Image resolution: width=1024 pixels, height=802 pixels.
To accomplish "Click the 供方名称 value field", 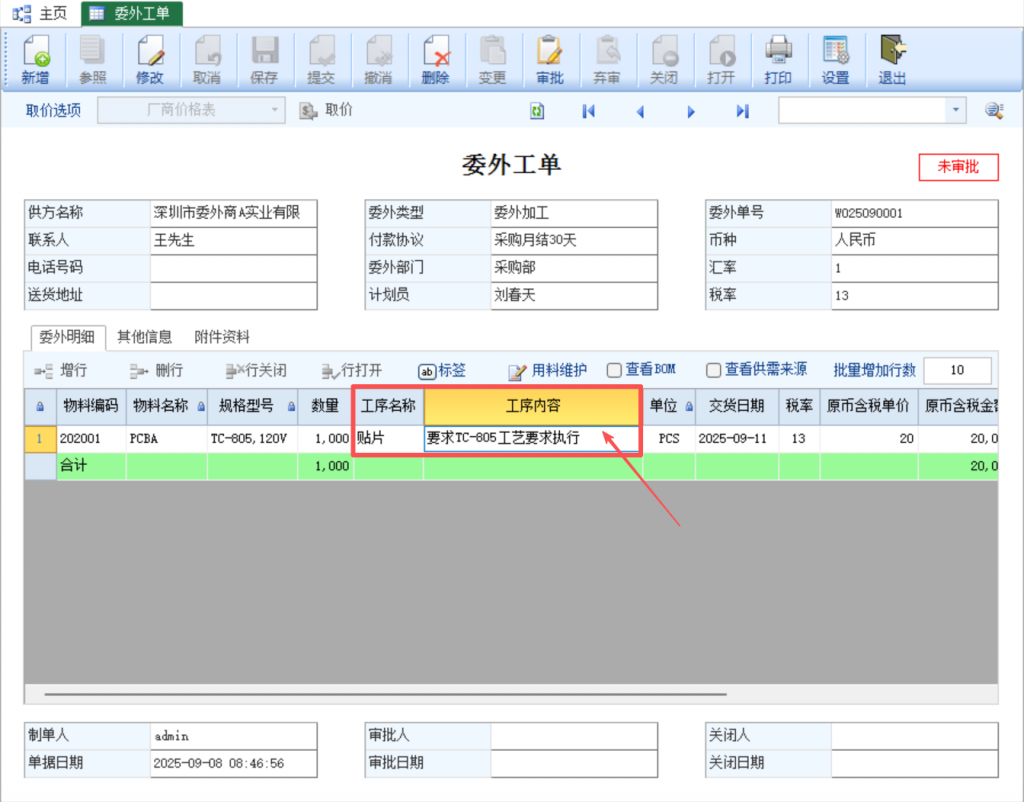I will [233, 213].
